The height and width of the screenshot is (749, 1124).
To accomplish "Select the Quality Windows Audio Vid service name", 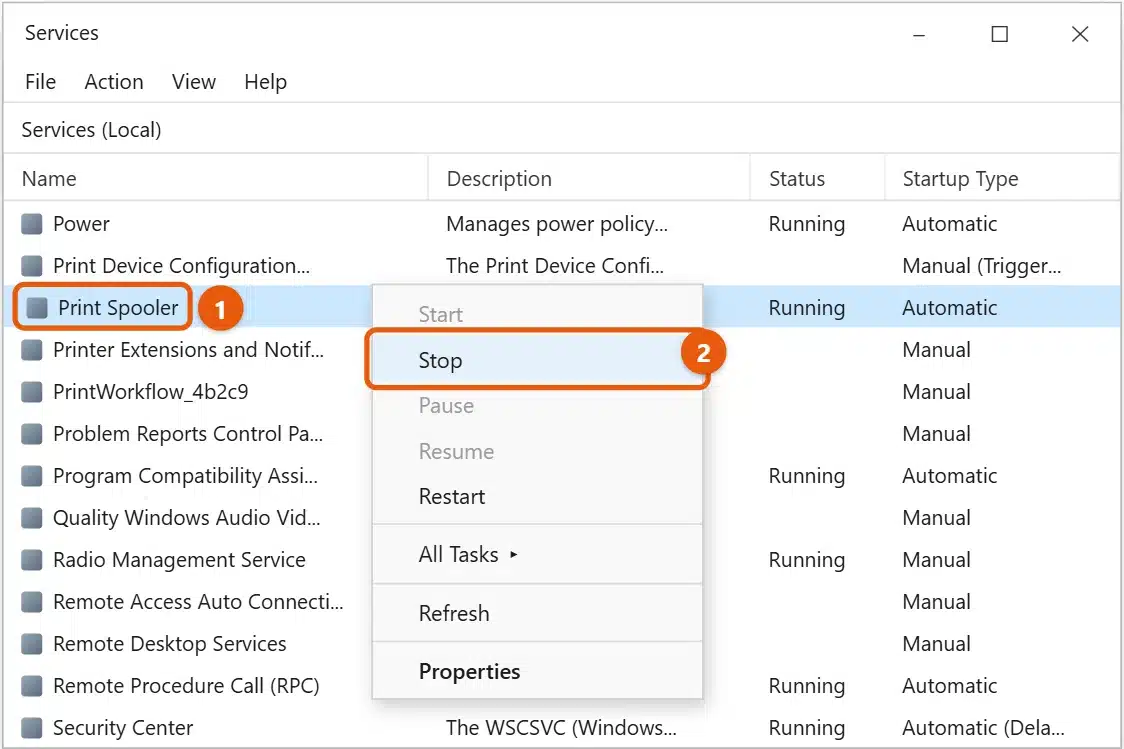I will (186, 517).
